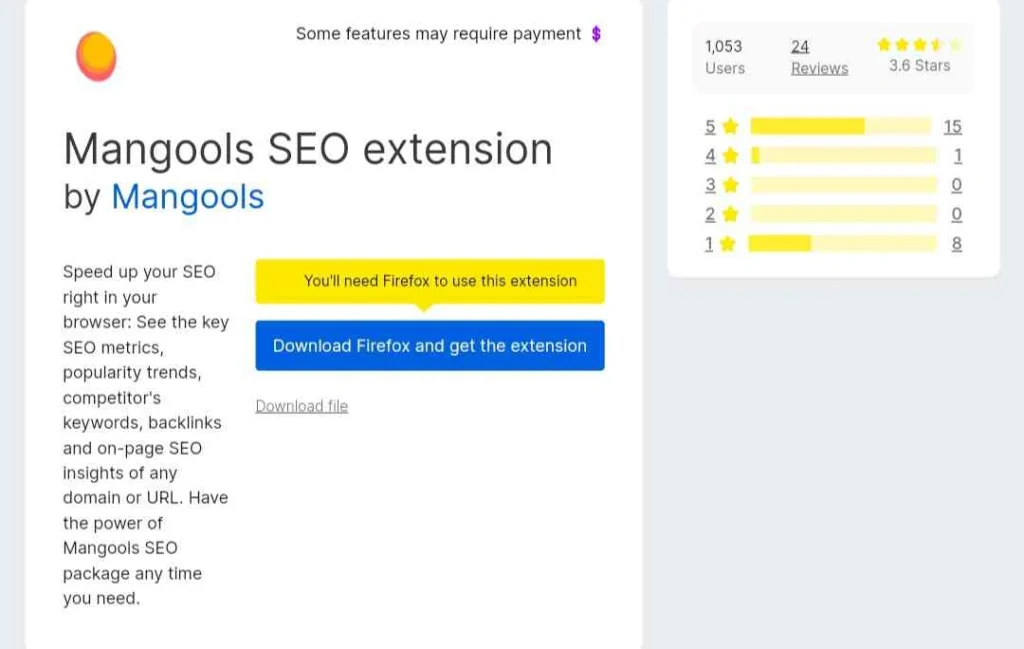Click the 0 count for two stars
The height and width of the screenshot is (649, 1024).
[x=957, y=214]
